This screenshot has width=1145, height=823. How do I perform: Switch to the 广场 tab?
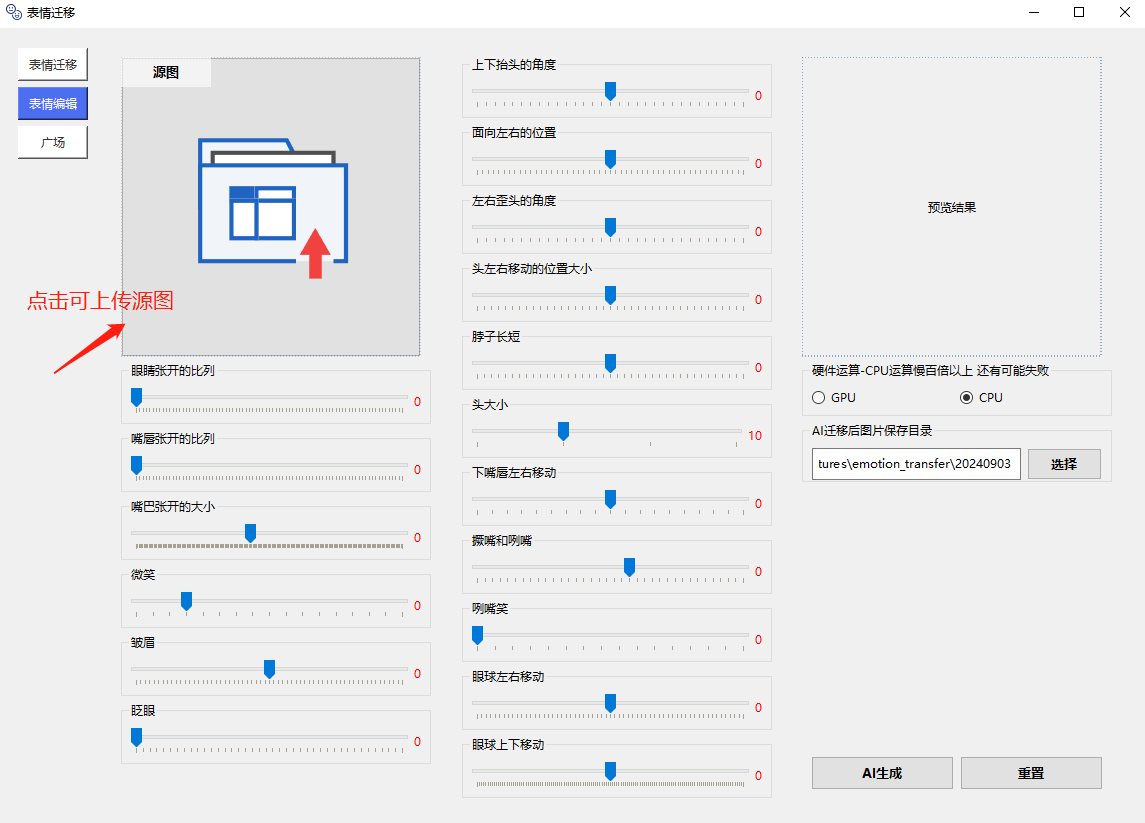tap(53, 142)
